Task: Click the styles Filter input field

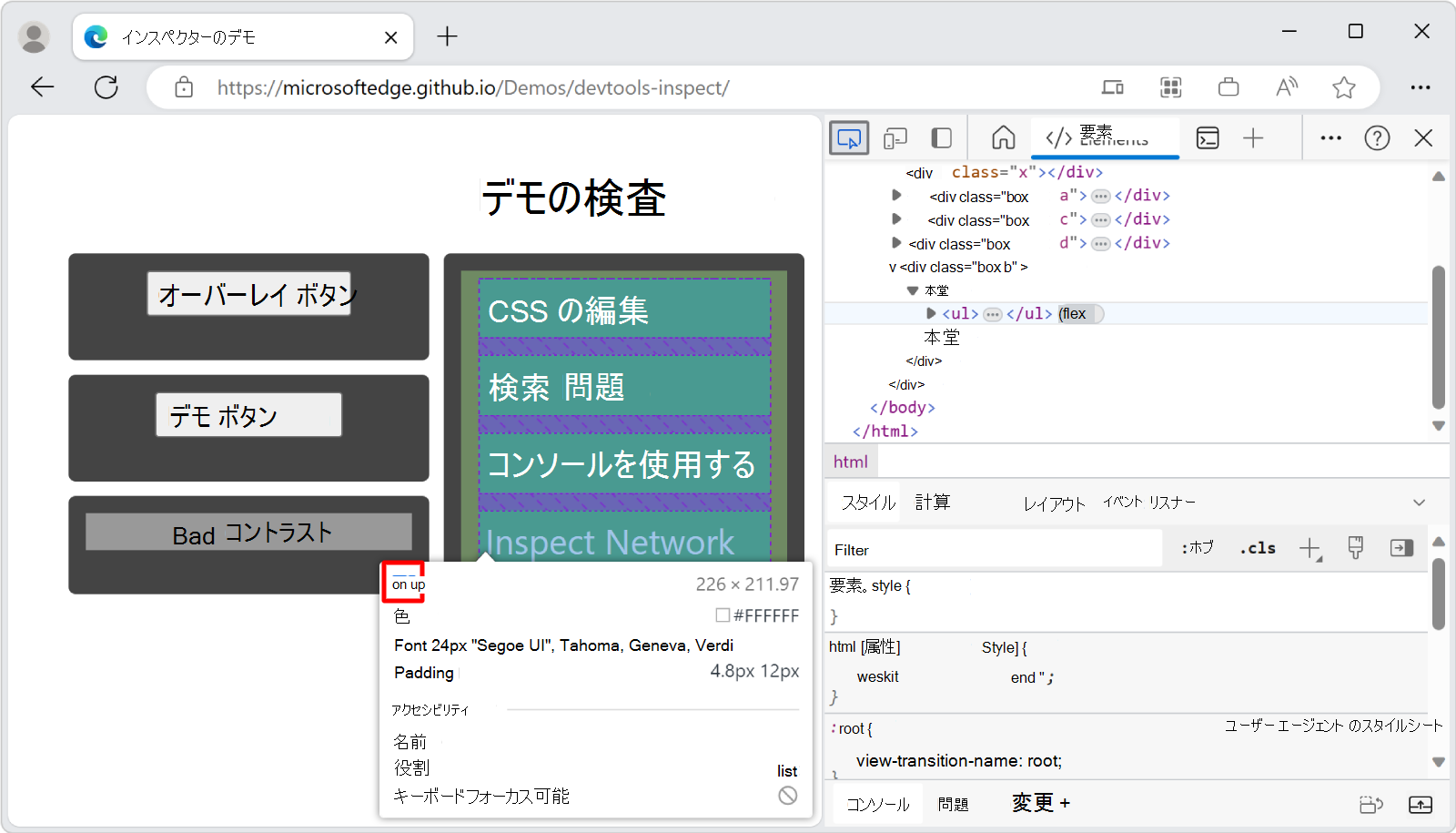Action: tap(992, 549)
